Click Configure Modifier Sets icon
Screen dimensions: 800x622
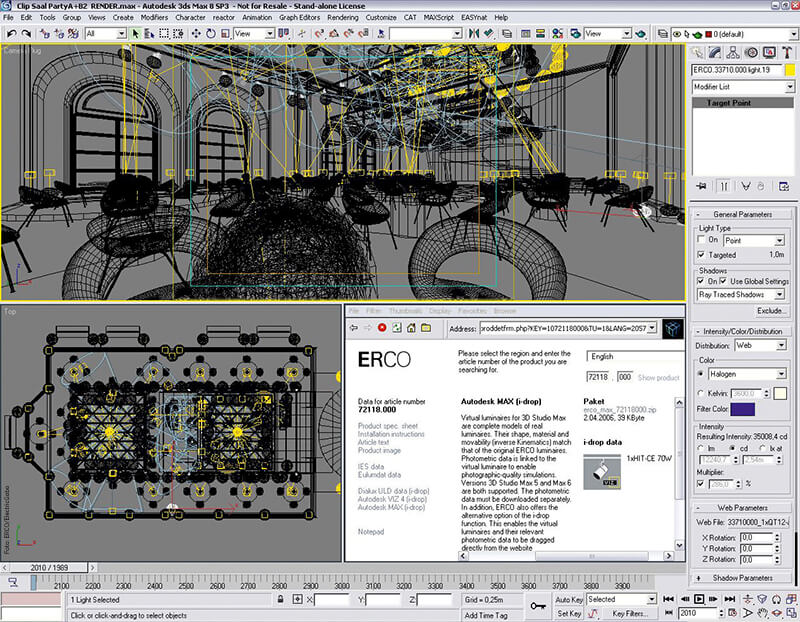point(784,186)
